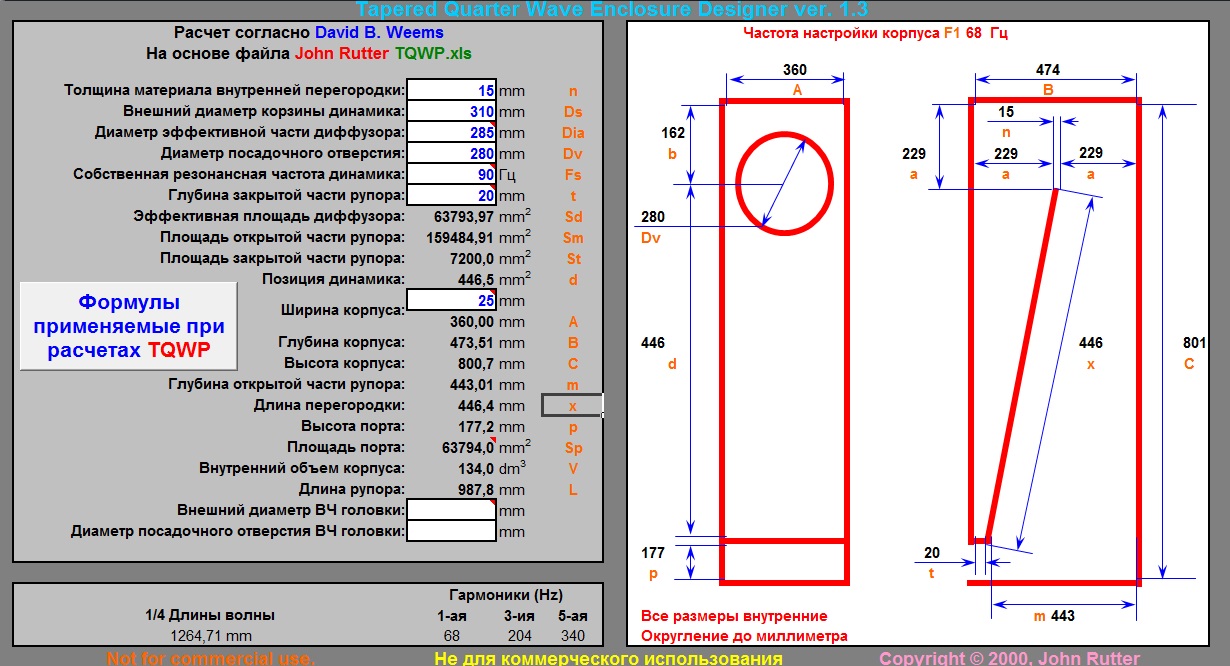Click the red speaker circle in the diagram
This screenshot has height=666, width=1230.
tap(784, 134)
